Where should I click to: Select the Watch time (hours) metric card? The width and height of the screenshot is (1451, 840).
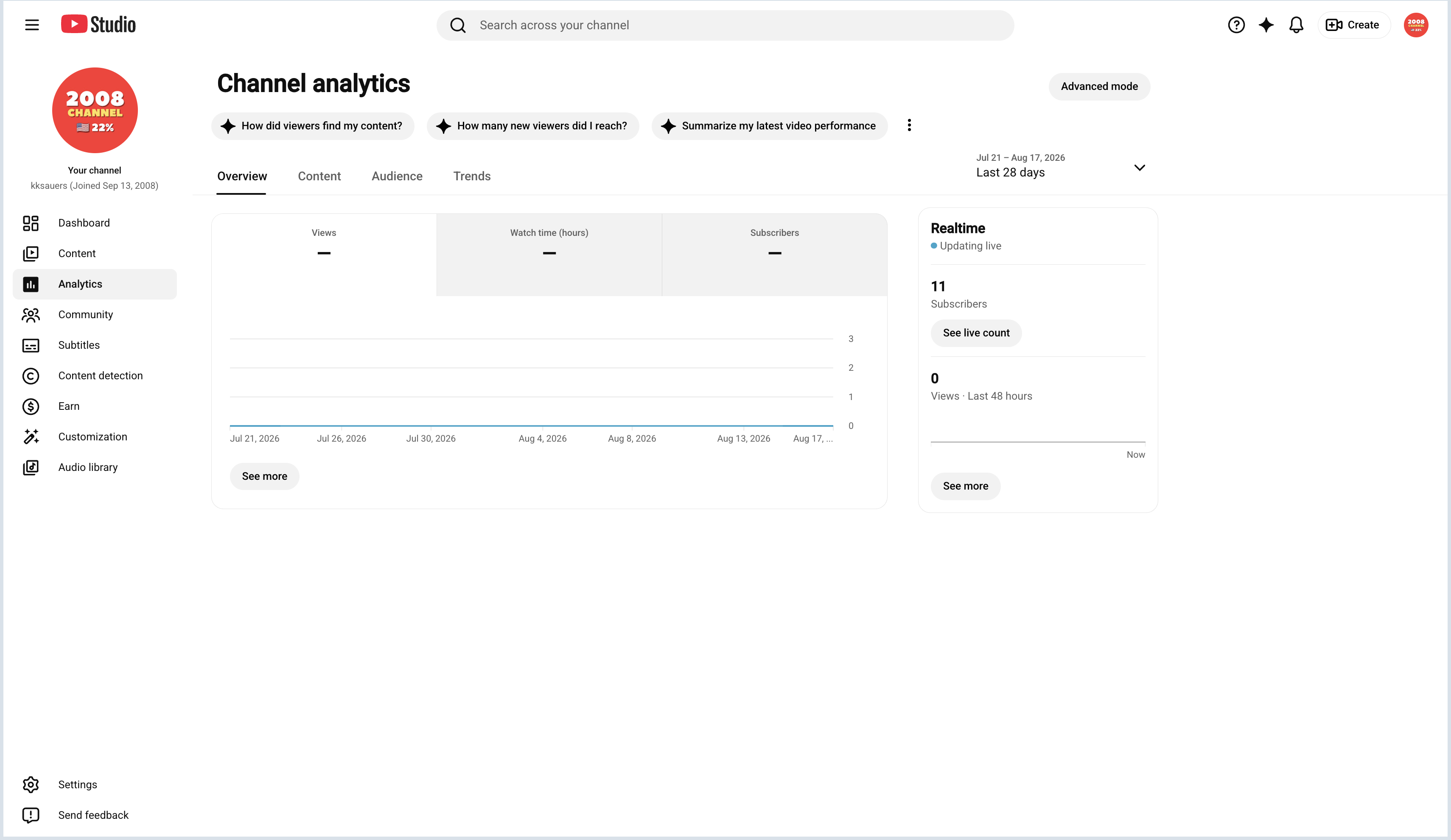[x=549, y=255]
